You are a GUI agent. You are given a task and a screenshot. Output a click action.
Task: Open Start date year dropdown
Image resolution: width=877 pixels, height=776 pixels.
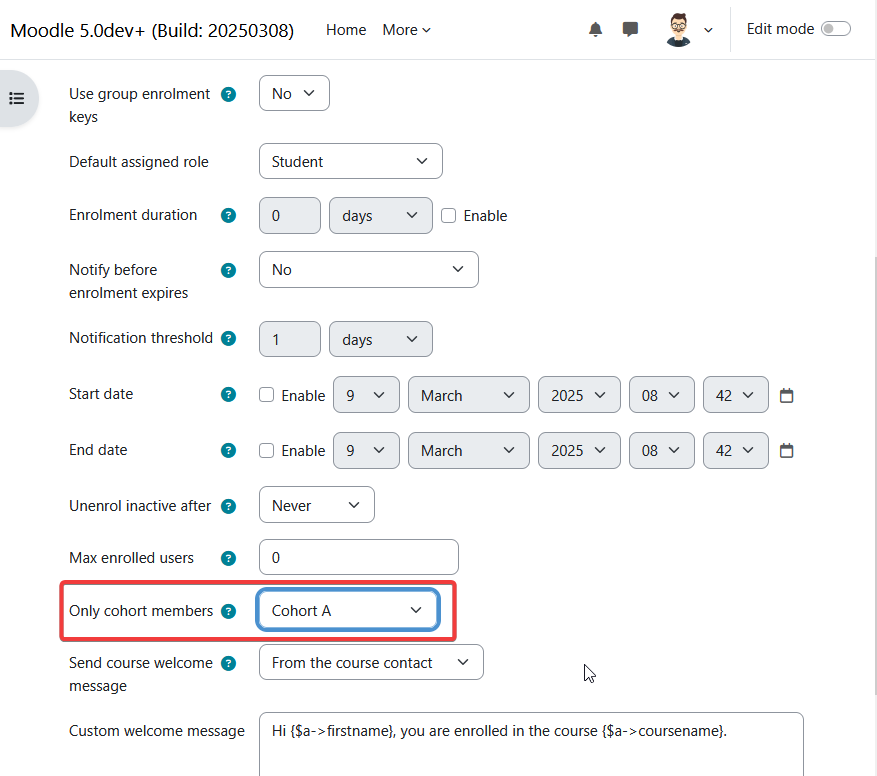pyautogui.click(x=579, y=395)
